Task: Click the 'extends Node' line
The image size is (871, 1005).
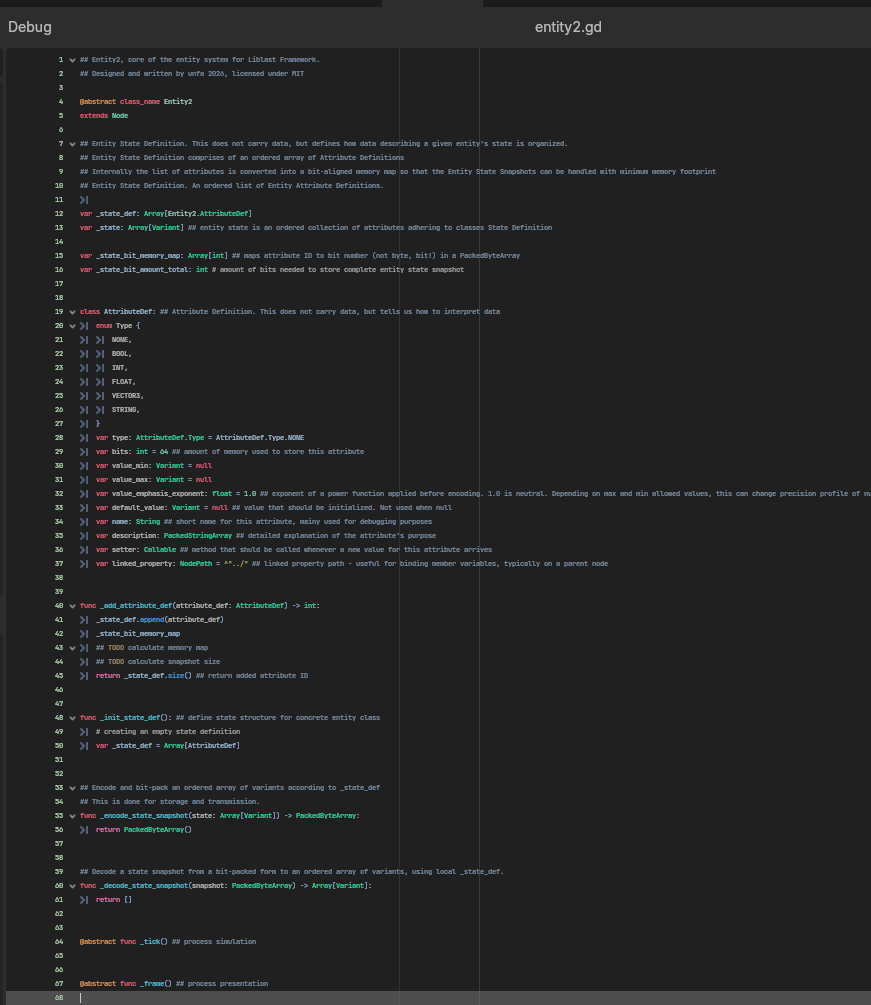Action: click(x=104, y=115)
